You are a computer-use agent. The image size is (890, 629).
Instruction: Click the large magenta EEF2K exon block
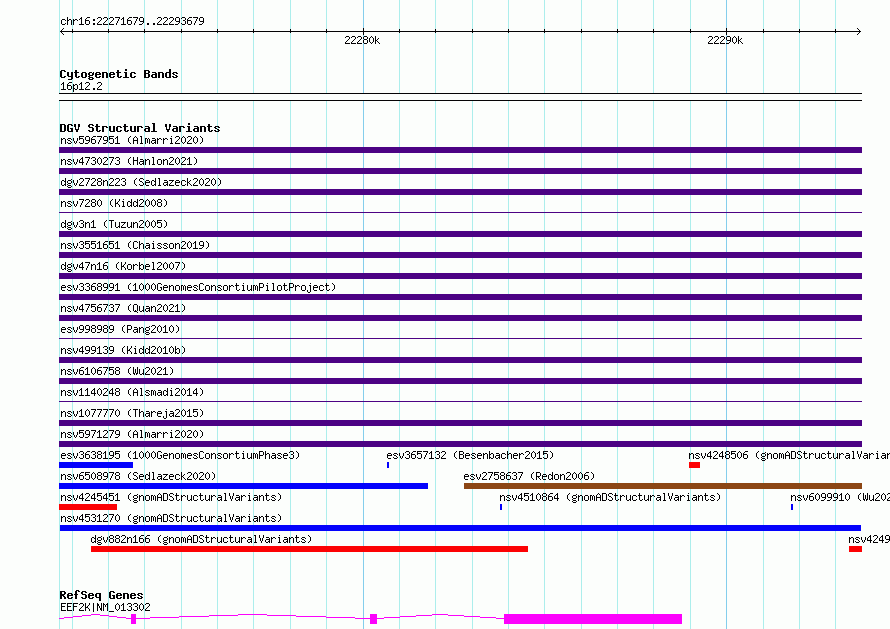click(x=593, y=619)
